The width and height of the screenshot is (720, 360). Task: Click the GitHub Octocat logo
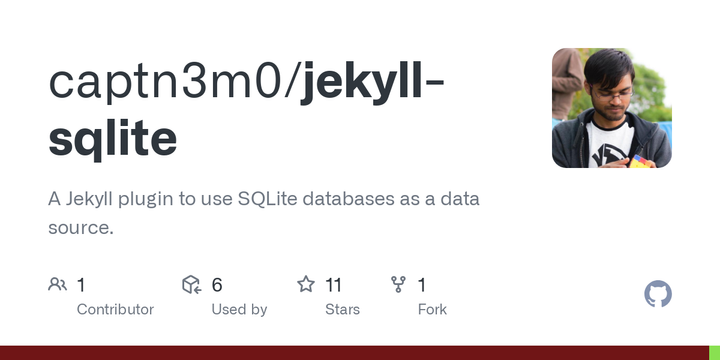pyautogui.click(x=658, y=294)
